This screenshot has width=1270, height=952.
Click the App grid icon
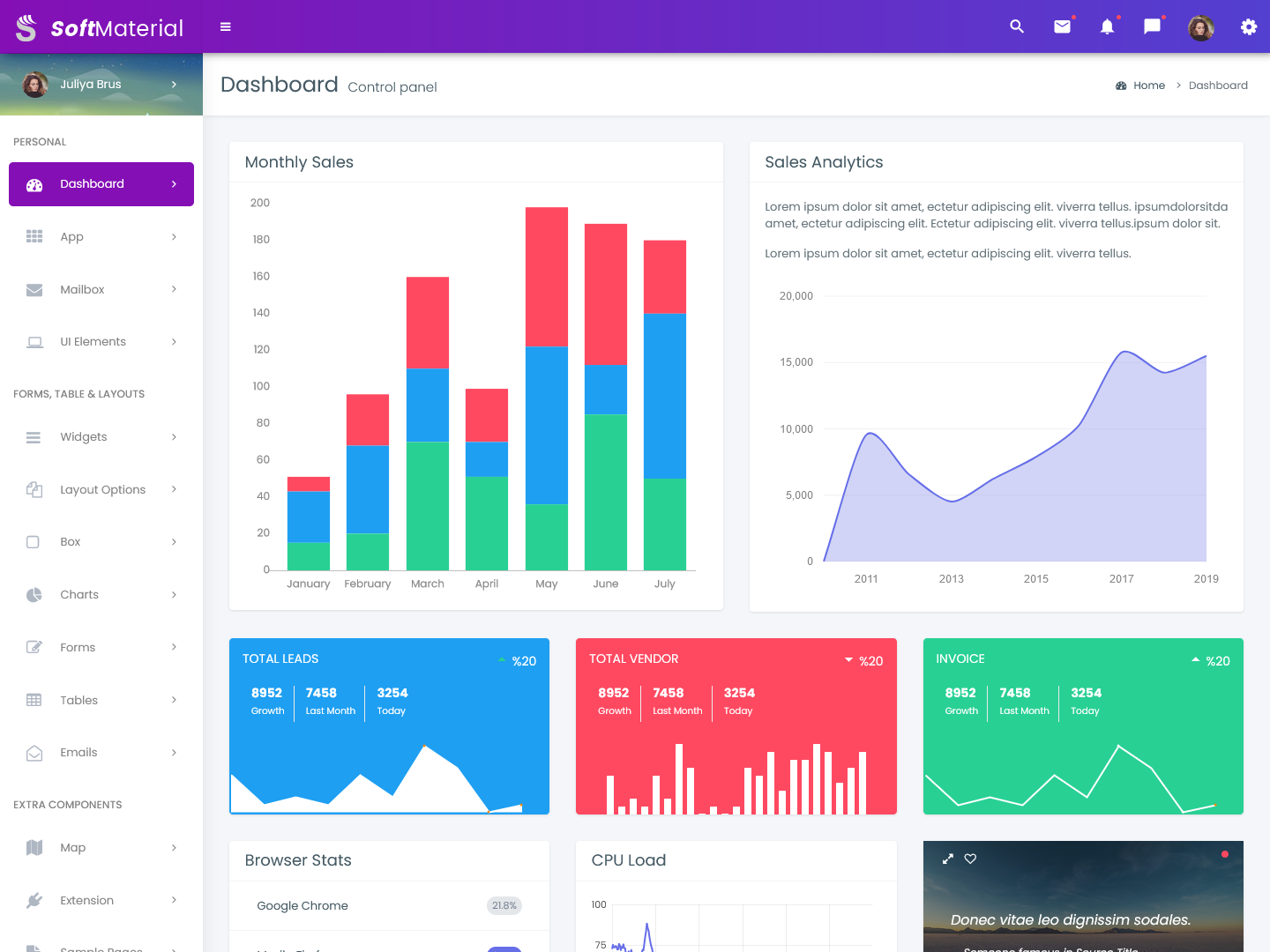tap(34, 236)
